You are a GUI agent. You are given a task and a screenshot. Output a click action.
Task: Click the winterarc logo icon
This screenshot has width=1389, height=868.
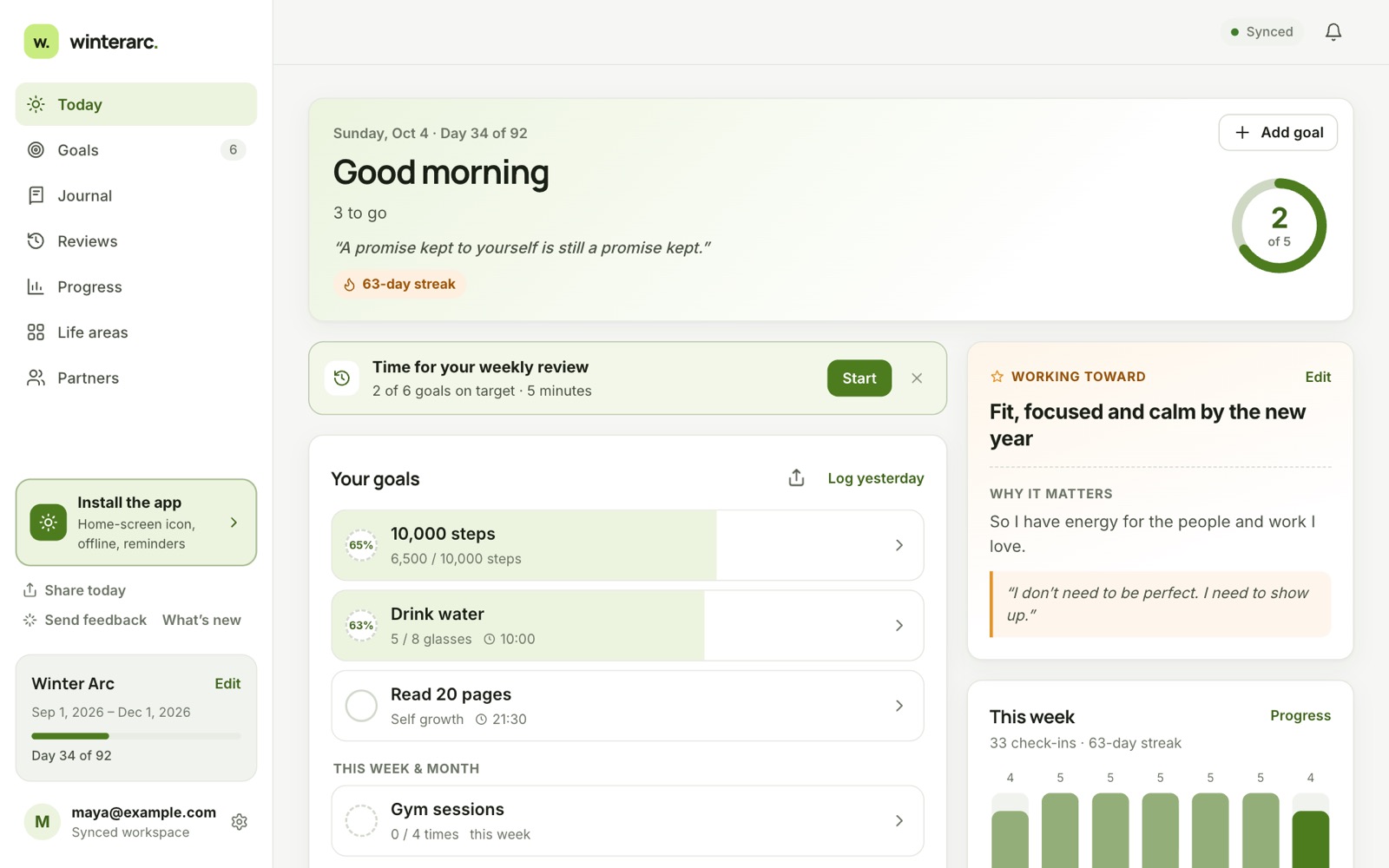tap(41, 42)
